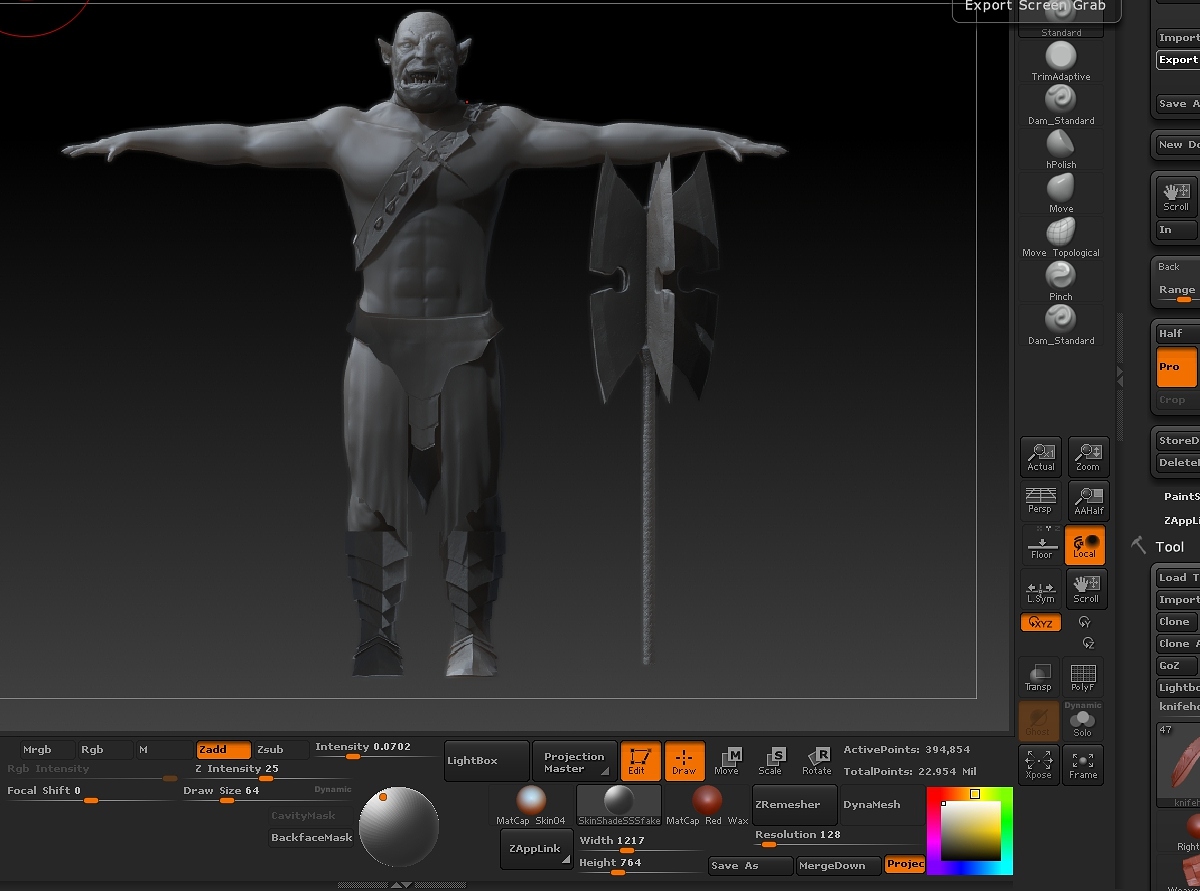Click the light direction sphere preview

[x=399, y=827]
